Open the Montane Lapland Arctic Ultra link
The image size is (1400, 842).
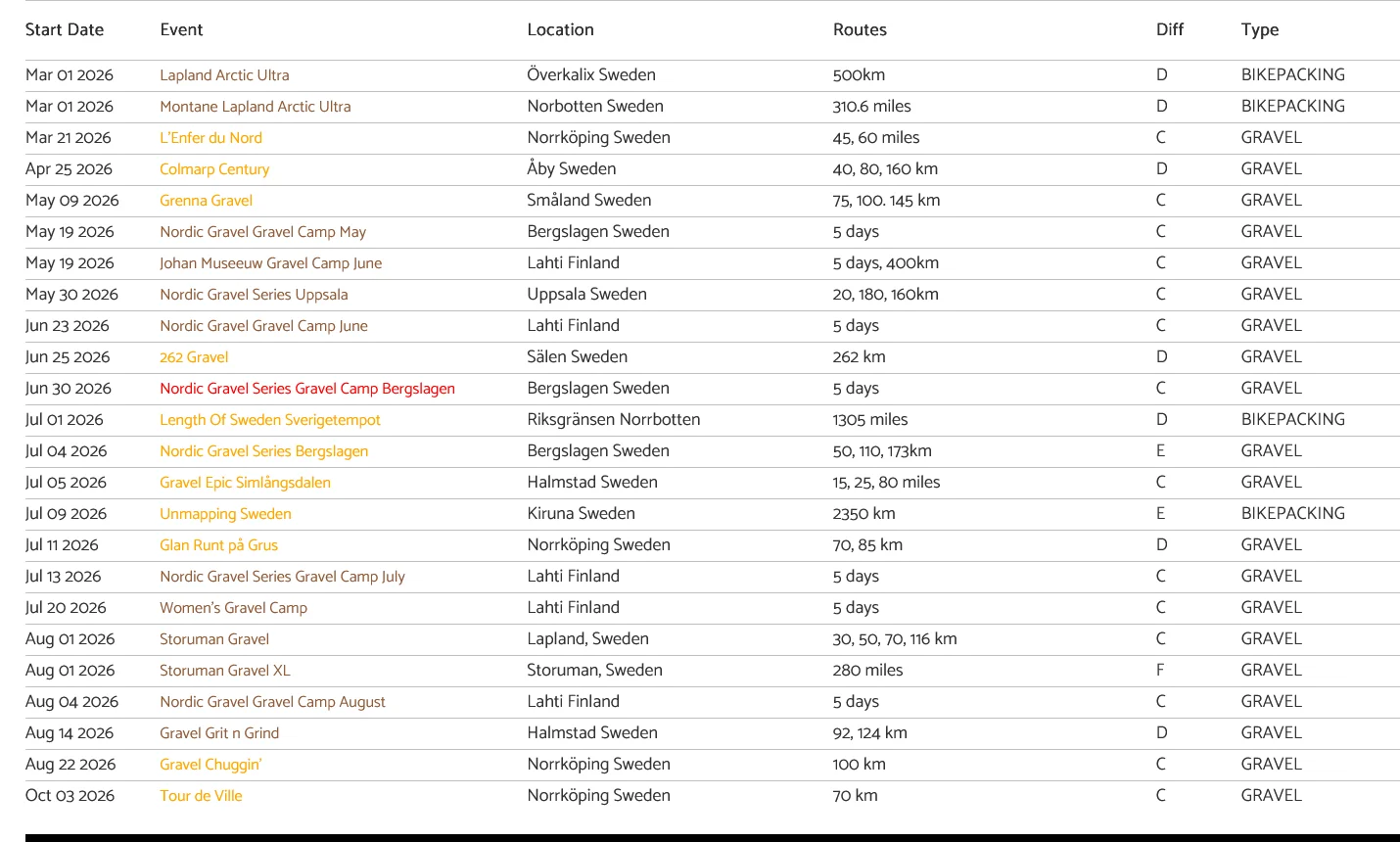[x=256, y=107]
